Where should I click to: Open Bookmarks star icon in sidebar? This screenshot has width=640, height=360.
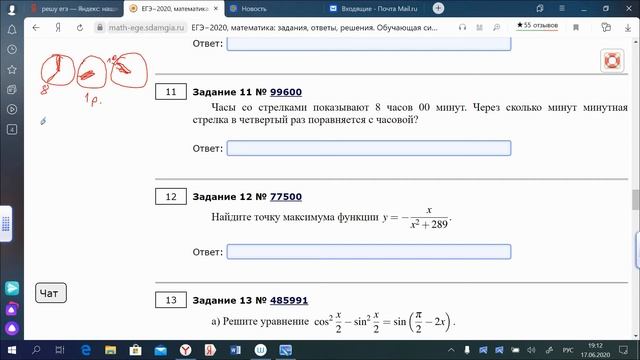[x=12, y=69]
